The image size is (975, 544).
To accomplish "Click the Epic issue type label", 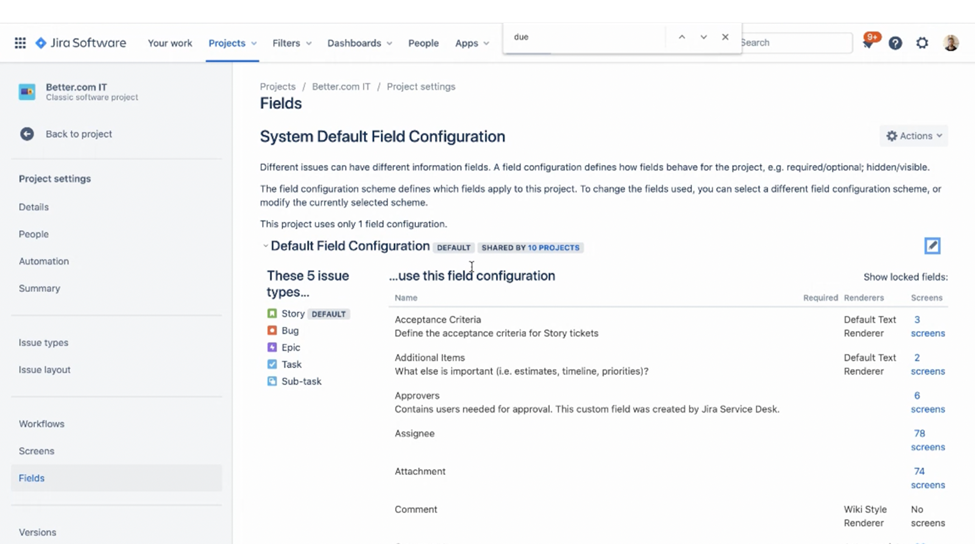I will 290,347.
